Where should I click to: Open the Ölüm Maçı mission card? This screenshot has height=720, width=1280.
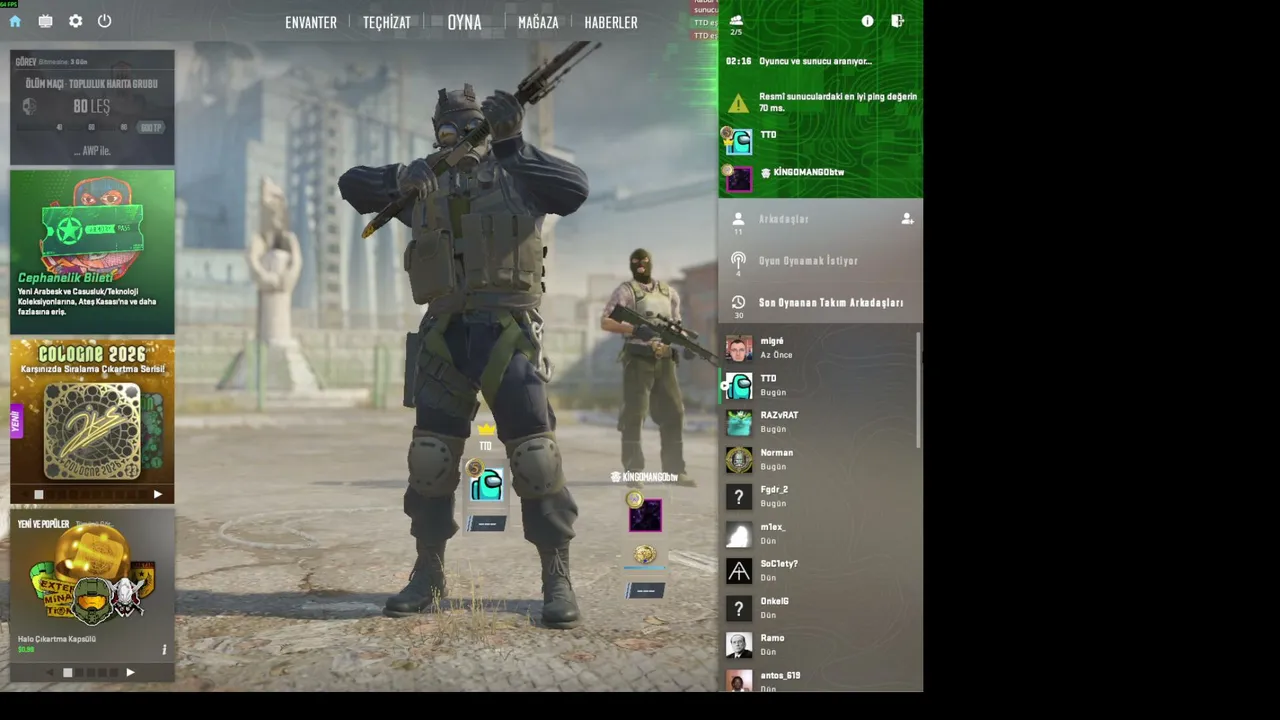point(92,107)
